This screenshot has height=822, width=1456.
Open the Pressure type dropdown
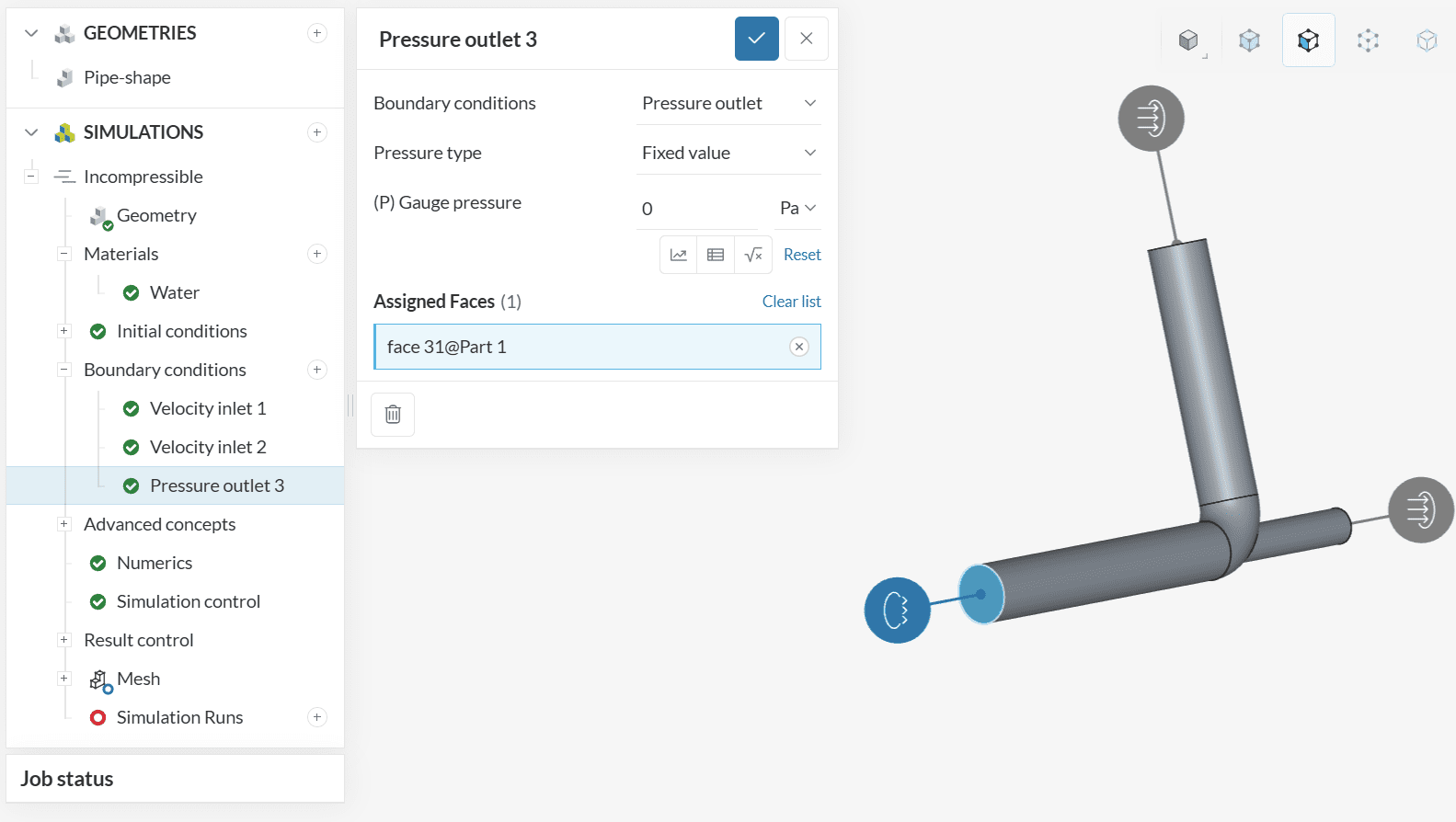tap(728, 153)
